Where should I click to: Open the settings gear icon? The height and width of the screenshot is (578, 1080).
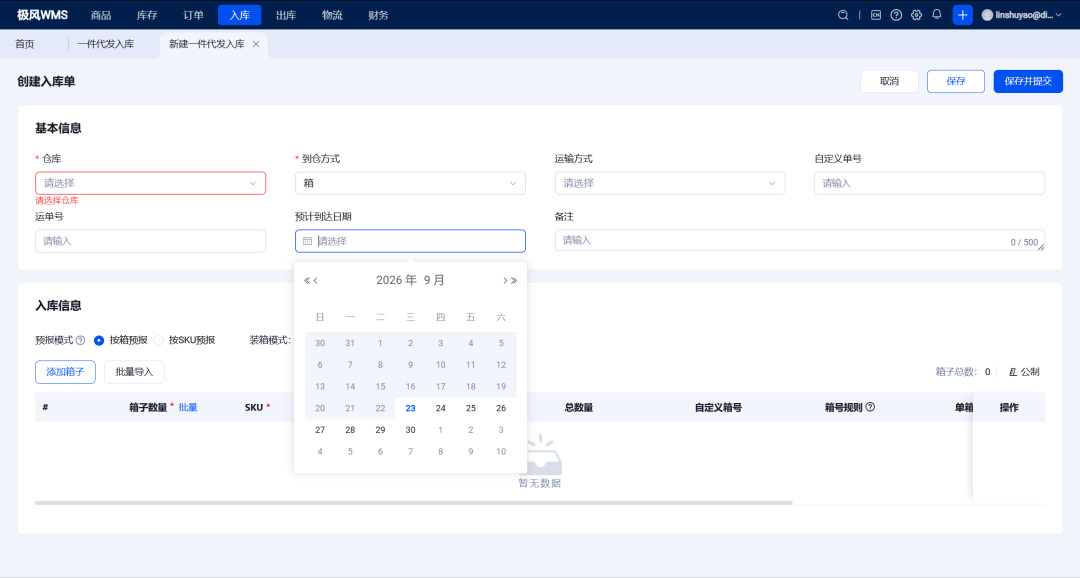click(x=916, y=15)
